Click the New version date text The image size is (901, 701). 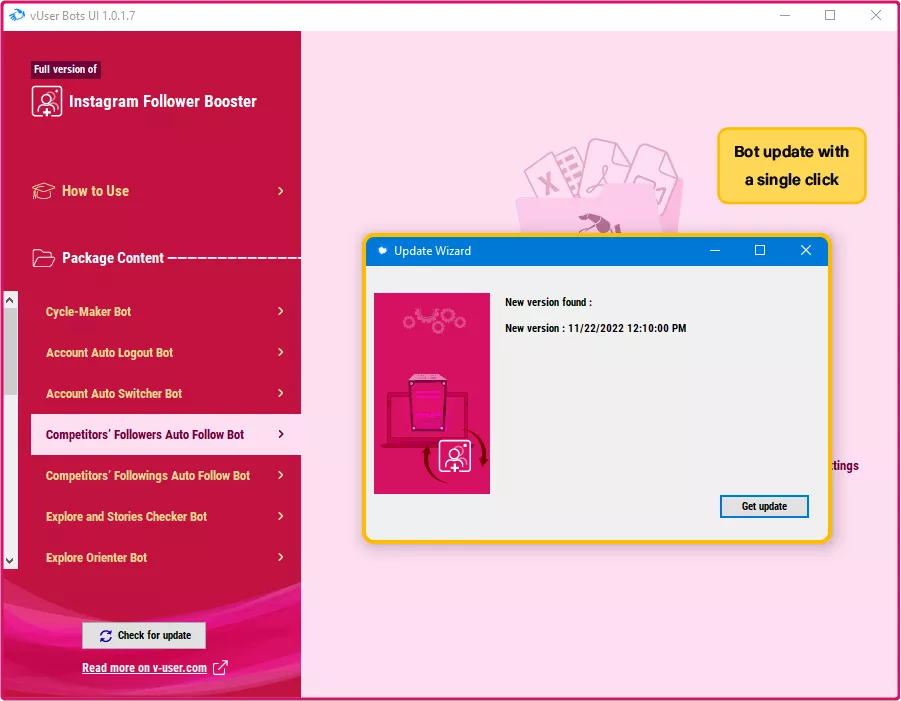pyautogui.click(x=595, y=328)
